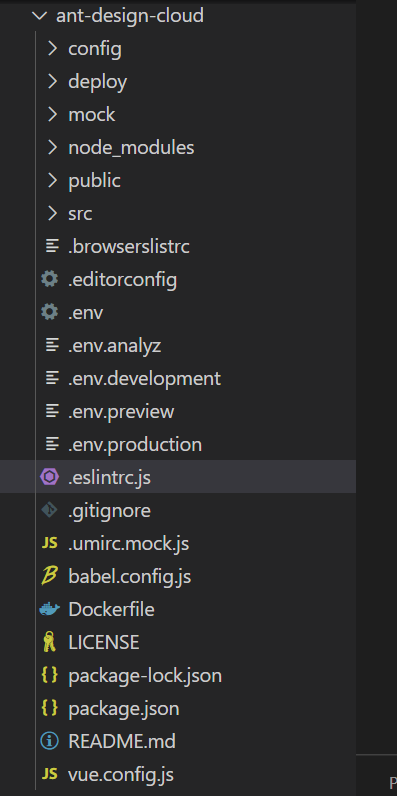
Task: Click the braces icon next to package.json
Action: 50,708
